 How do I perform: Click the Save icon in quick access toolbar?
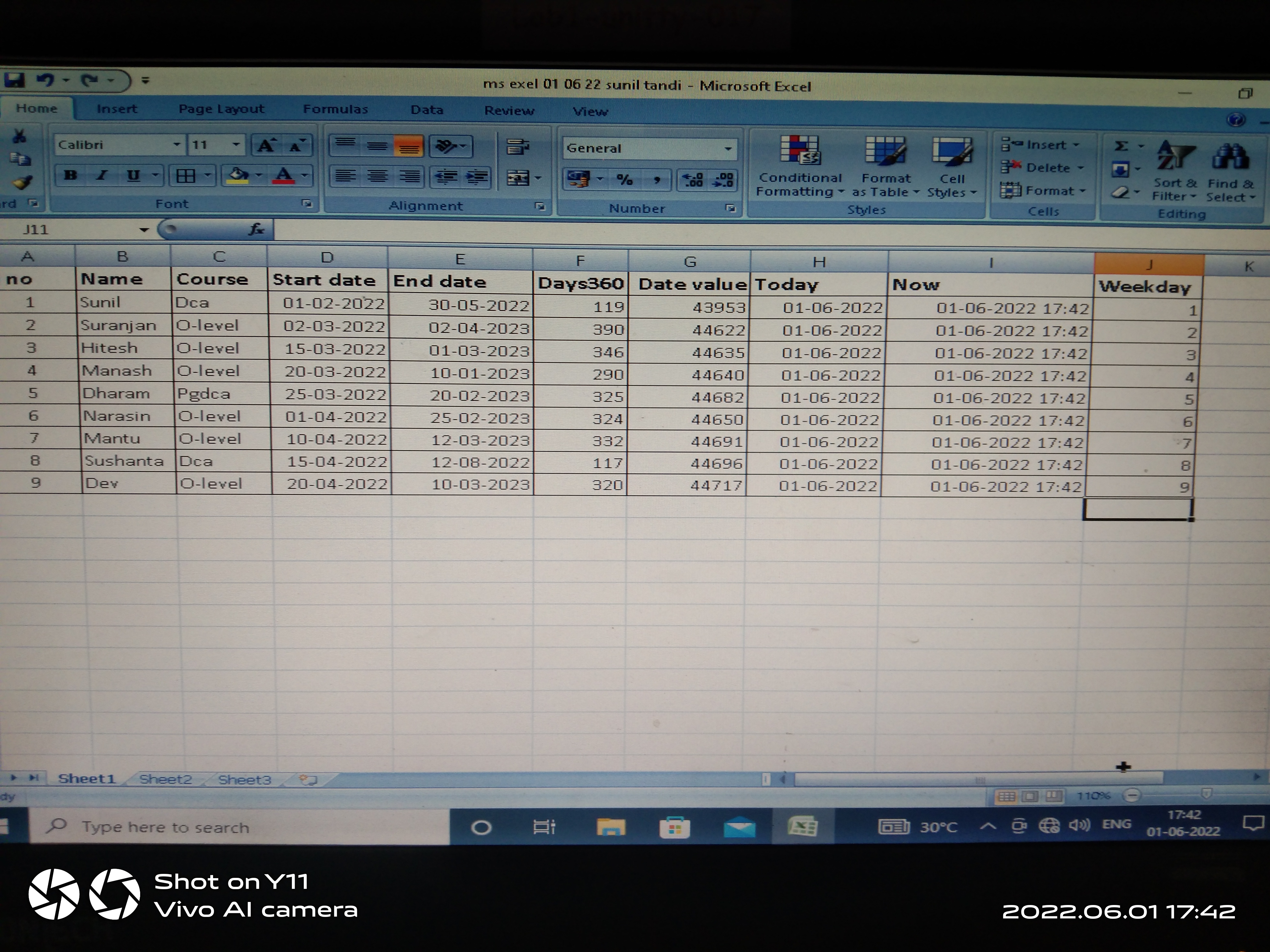pyautogui.click(x=14, y=80)
